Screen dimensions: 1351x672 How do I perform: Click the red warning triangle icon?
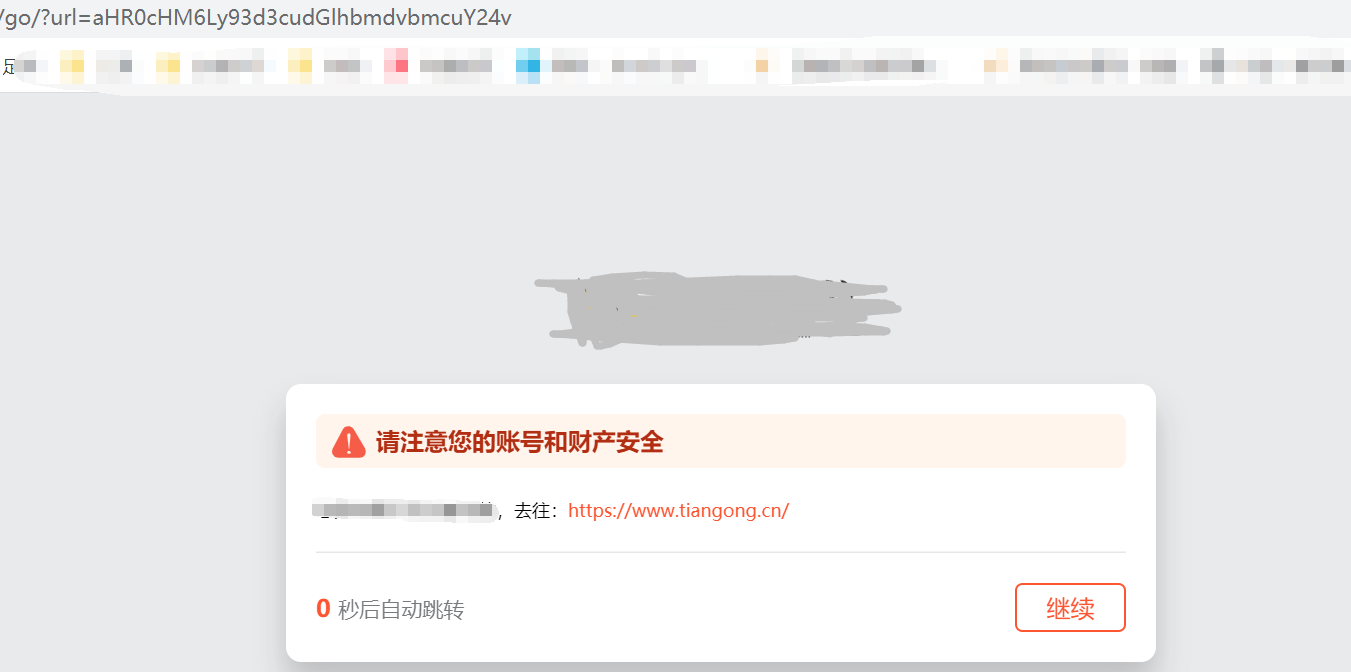point(349,441)
